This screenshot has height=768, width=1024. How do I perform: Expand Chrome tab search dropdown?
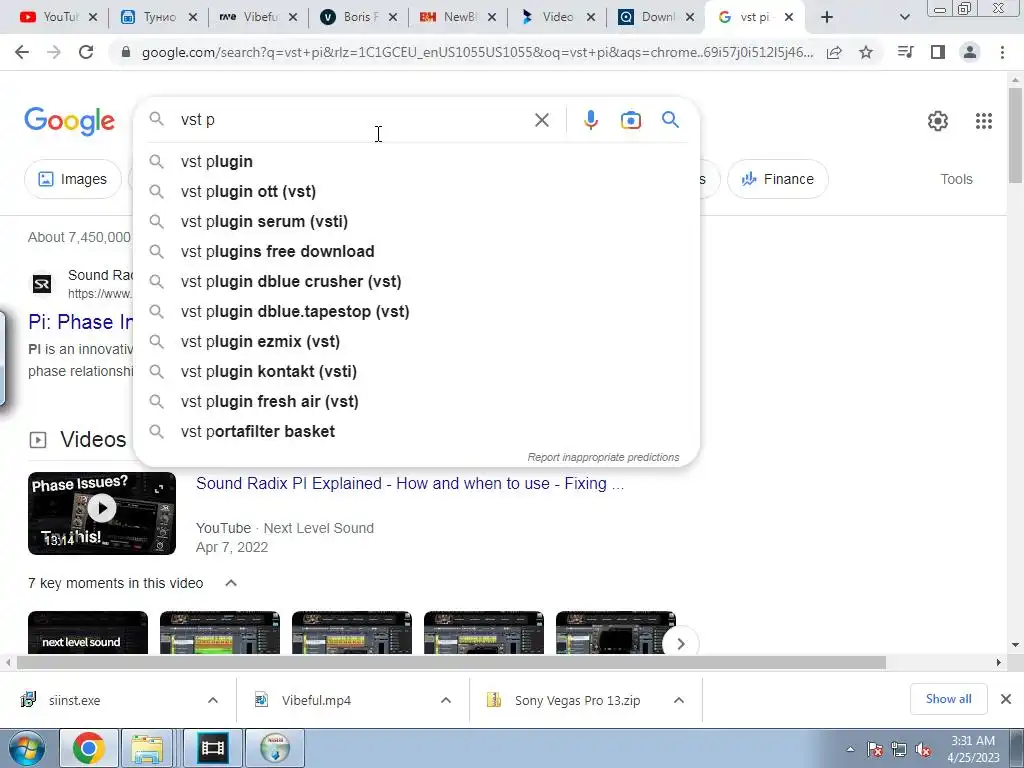tap(904, 17)
